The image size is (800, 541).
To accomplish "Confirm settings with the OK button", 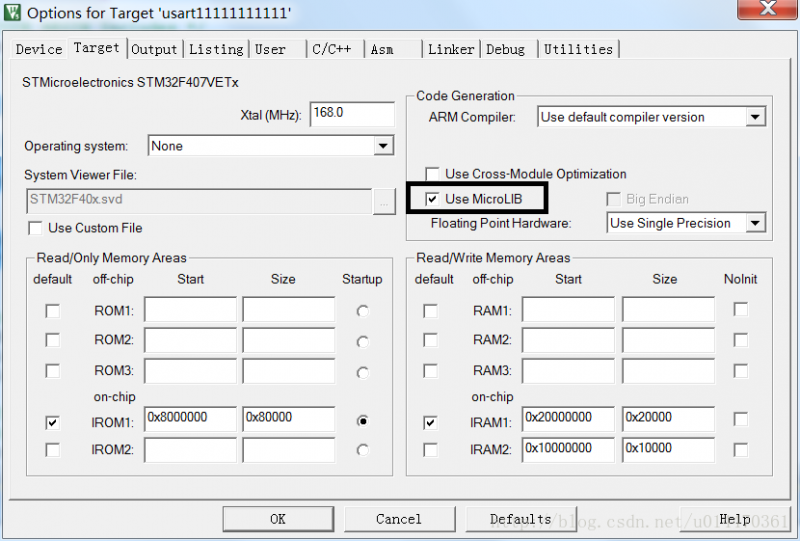I will 278,519.
